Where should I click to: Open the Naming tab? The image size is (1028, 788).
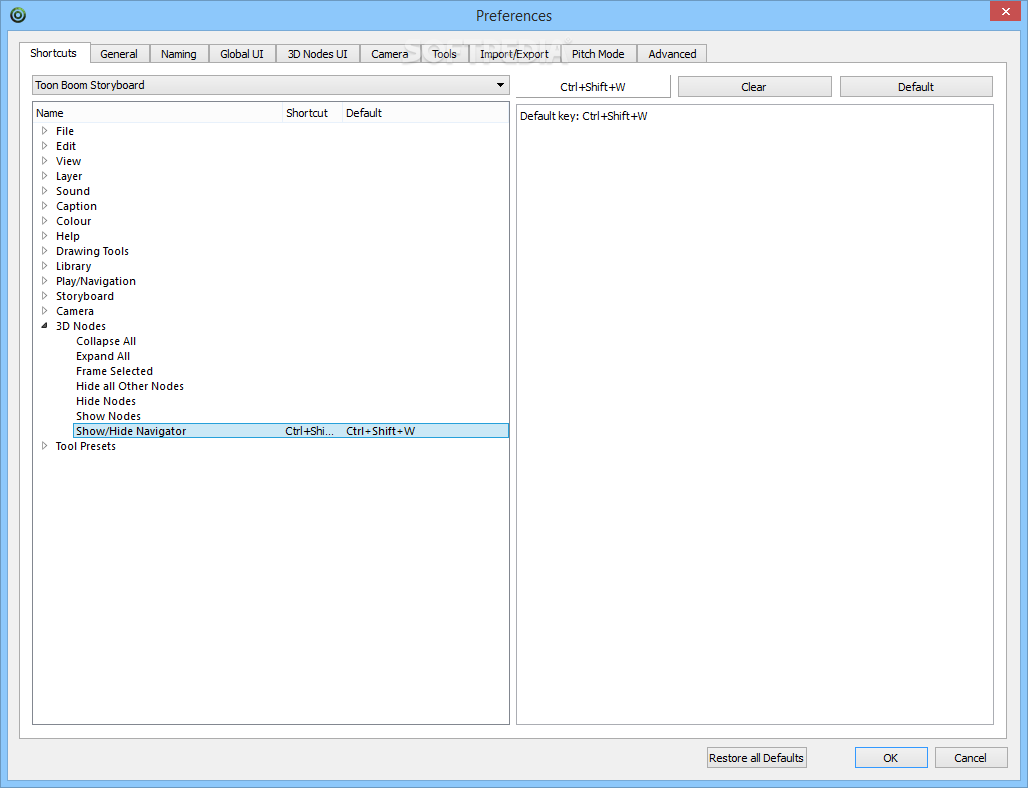178,54
